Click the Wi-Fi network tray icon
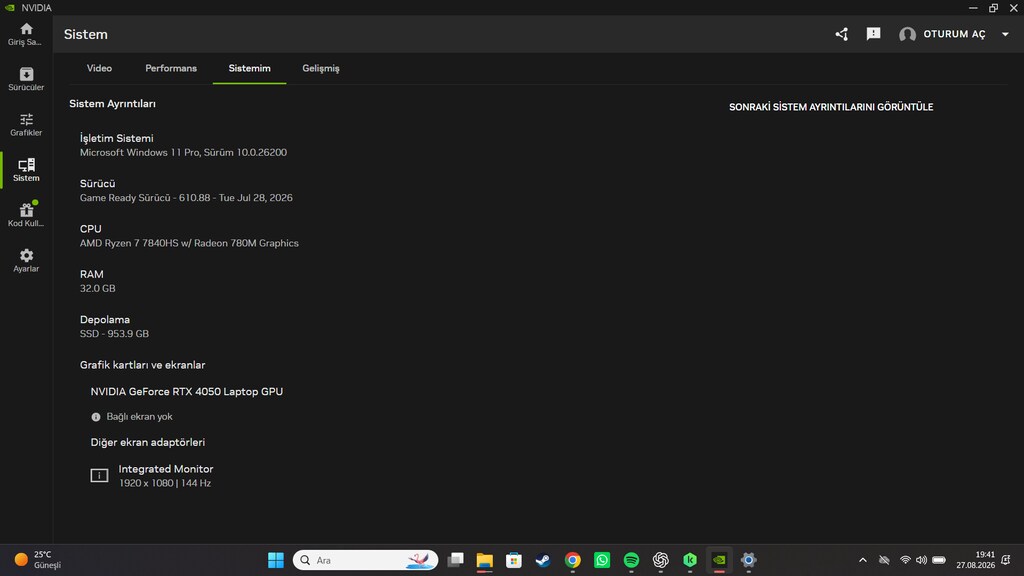 [x=905, y=560]
